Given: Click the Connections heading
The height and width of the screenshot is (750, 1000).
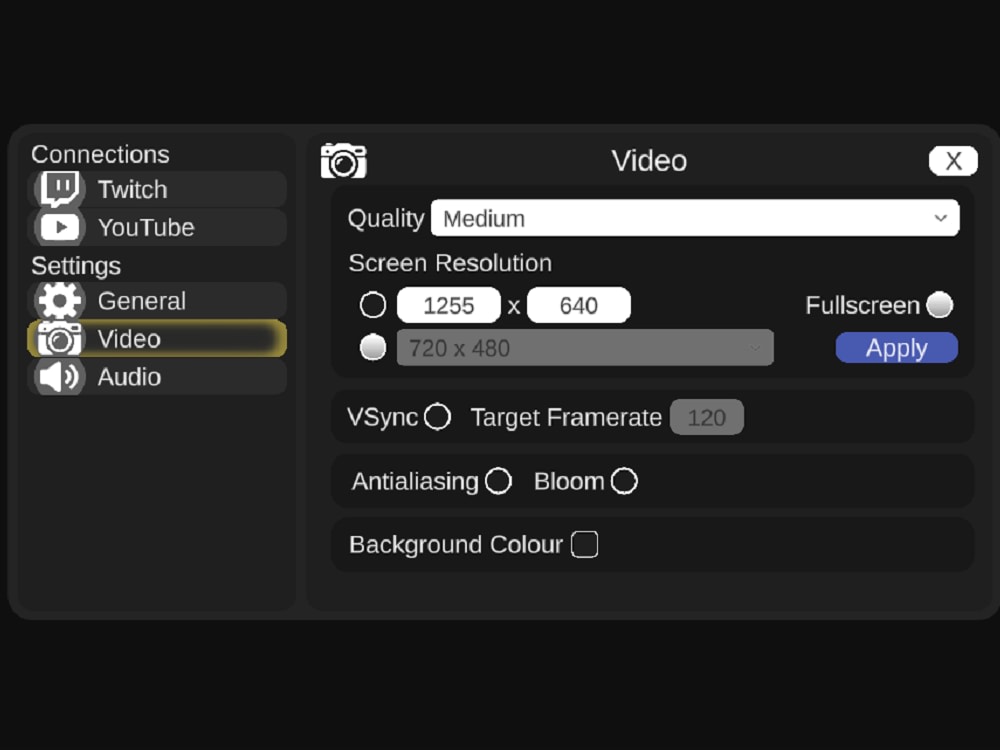Looking at the screenshot, I should (x=100, y=154).
